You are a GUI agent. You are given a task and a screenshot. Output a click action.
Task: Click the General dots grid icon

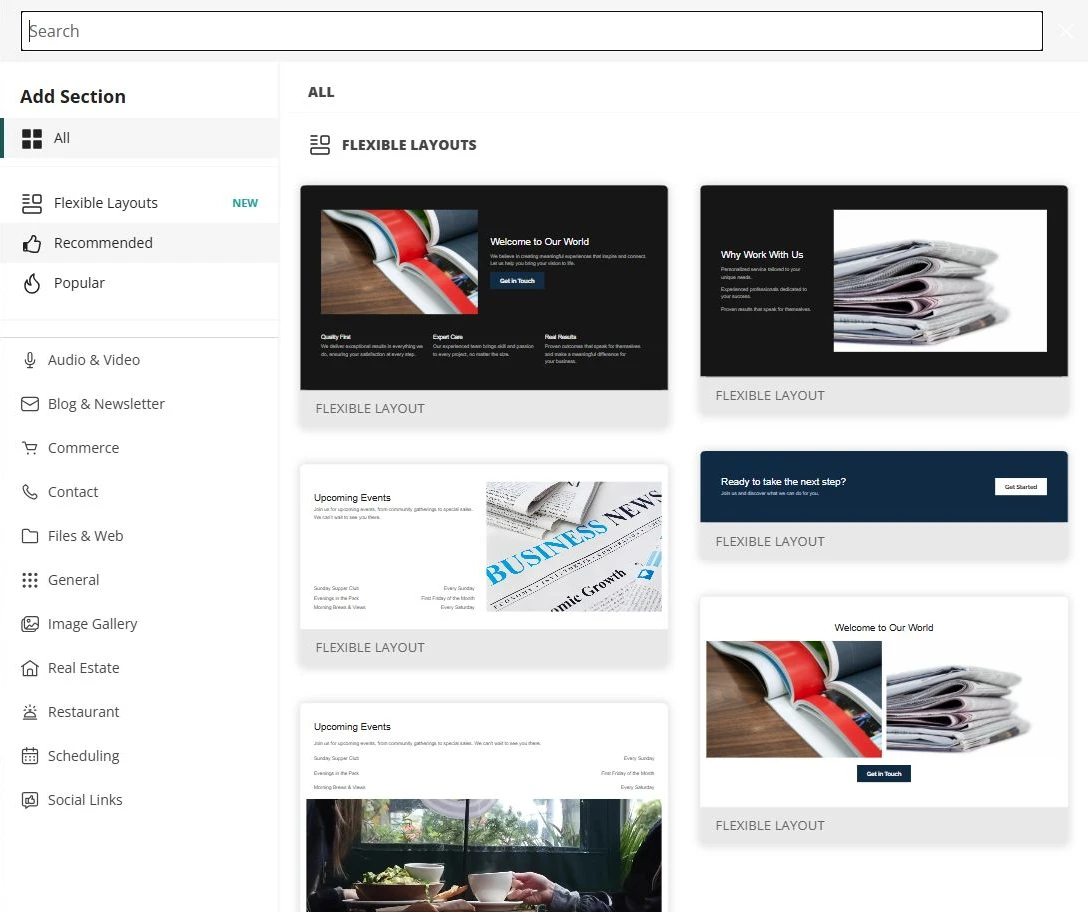click(30, 580)
